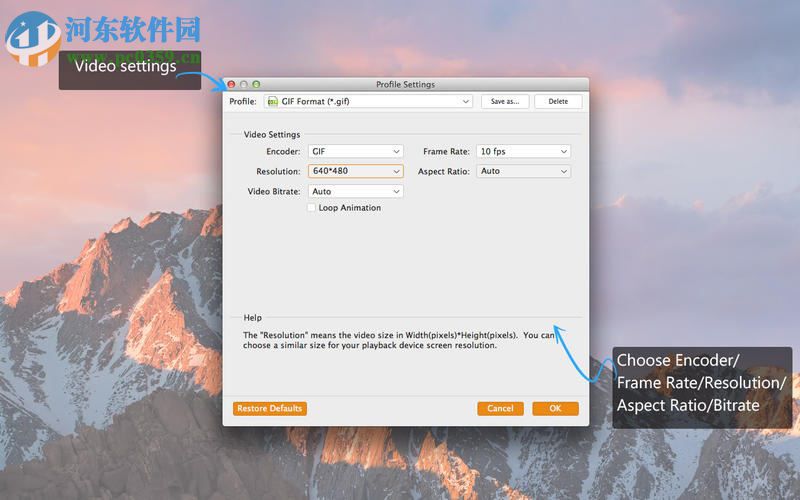Image resolution: width=800 pixels, height=500 pixels.
Task: Click the "Video Bitrate:" label
Action: (274, 191)
